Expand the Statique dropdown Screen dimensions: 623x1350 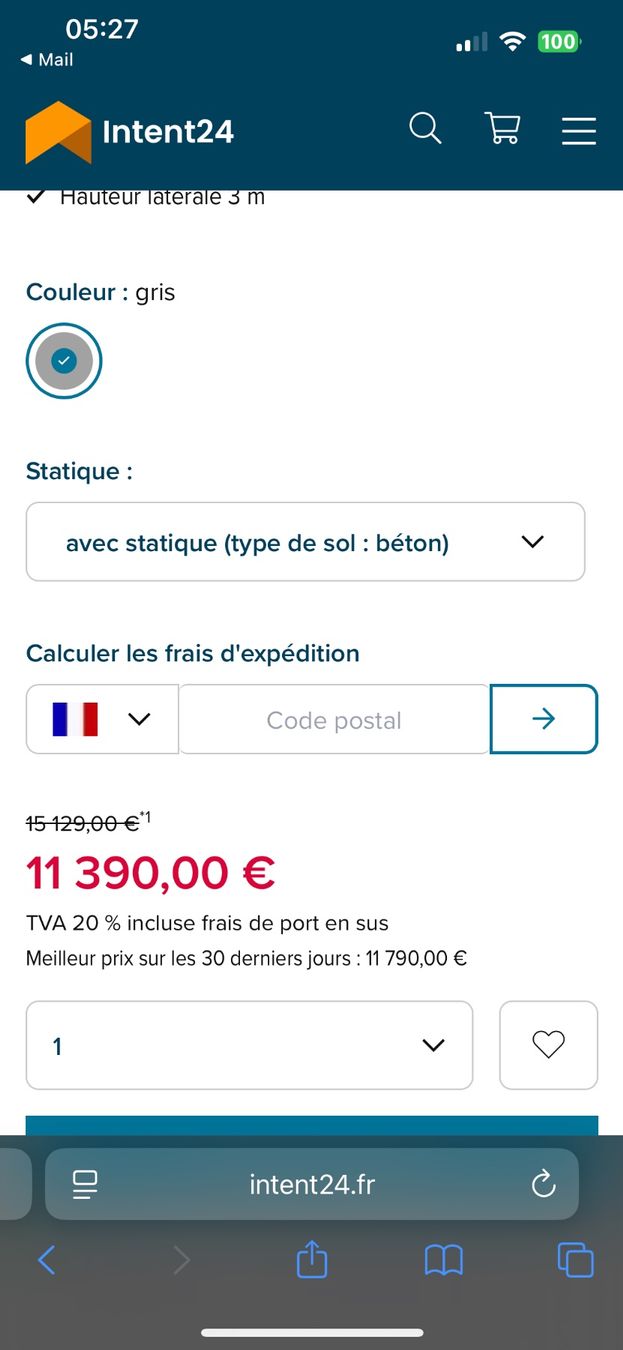pyautogui.click(x=305, y=542)
